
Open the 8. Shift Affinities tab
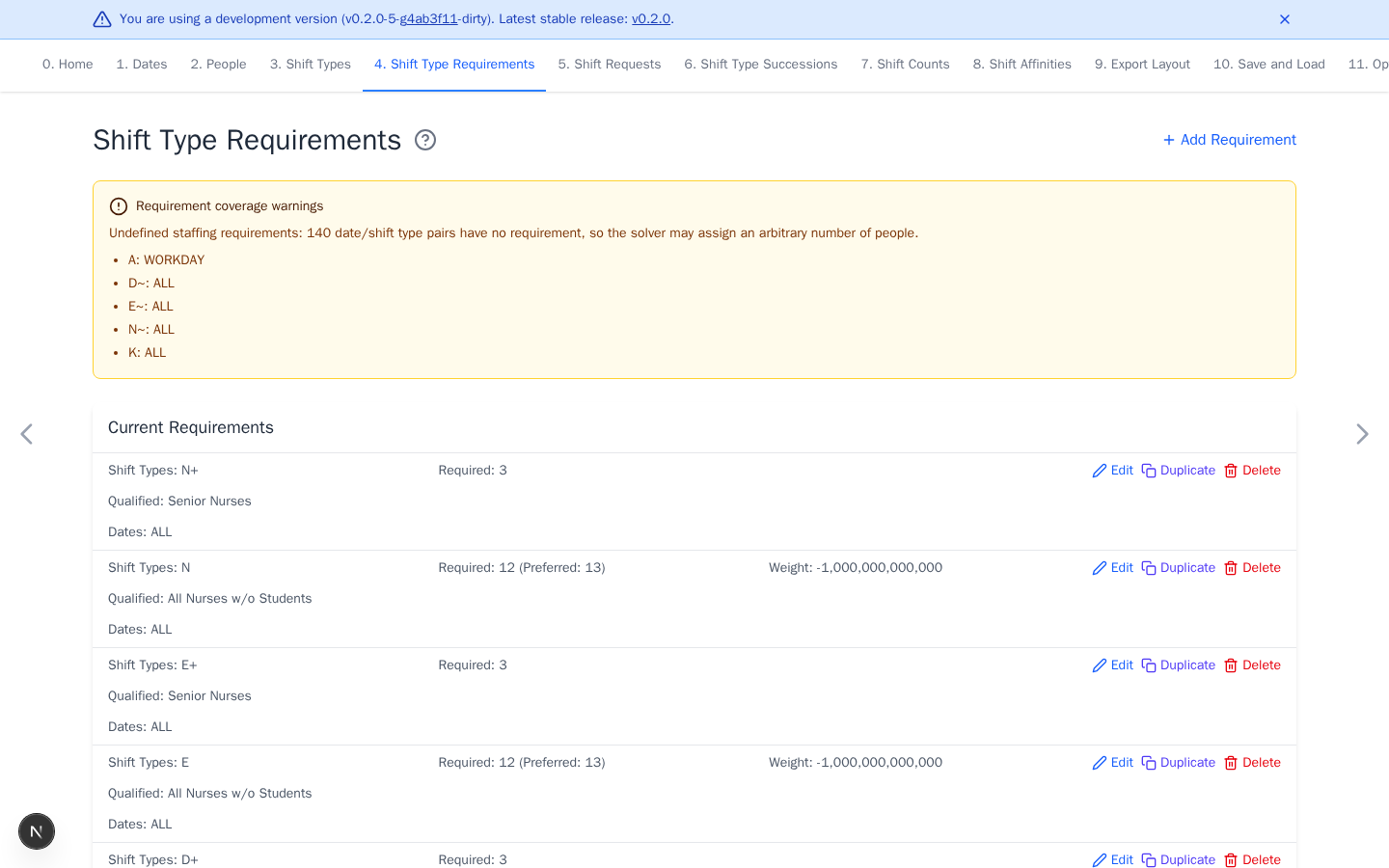point(1022,65)
